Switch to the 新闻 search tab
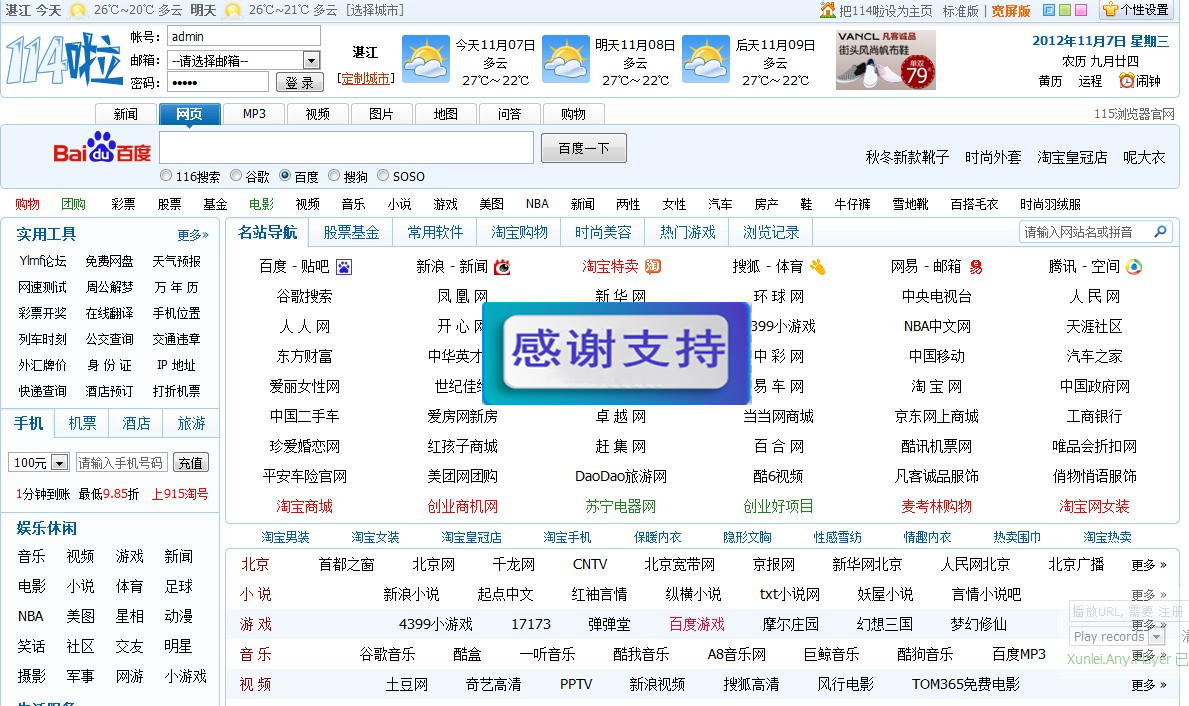 pos(126,114)
